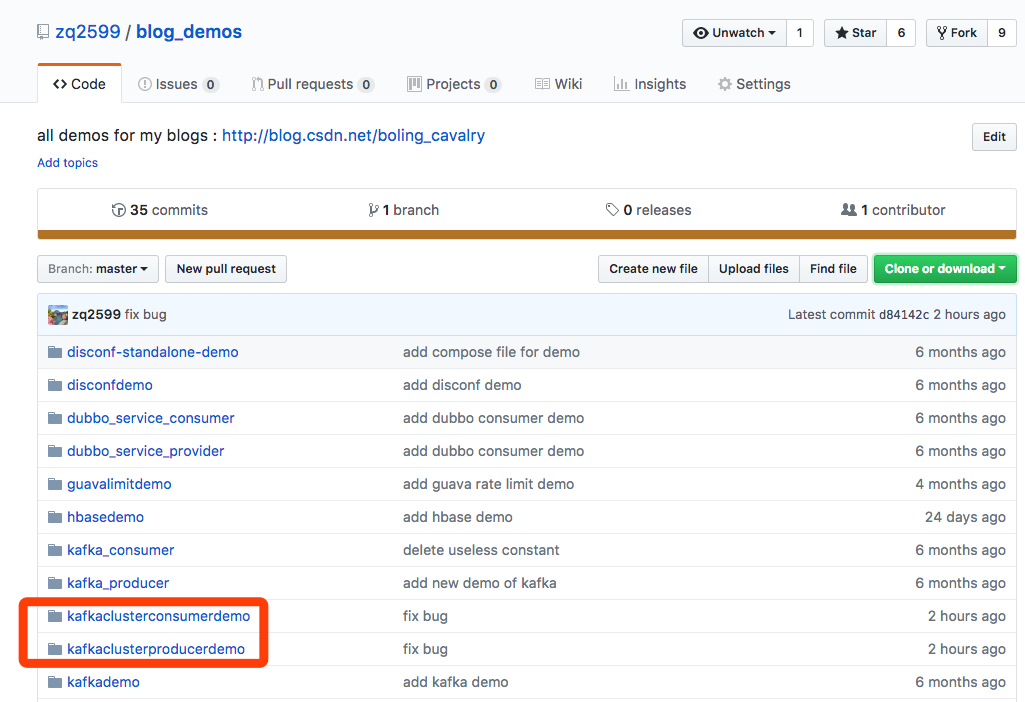Open the hbasedemo folder

105,517
